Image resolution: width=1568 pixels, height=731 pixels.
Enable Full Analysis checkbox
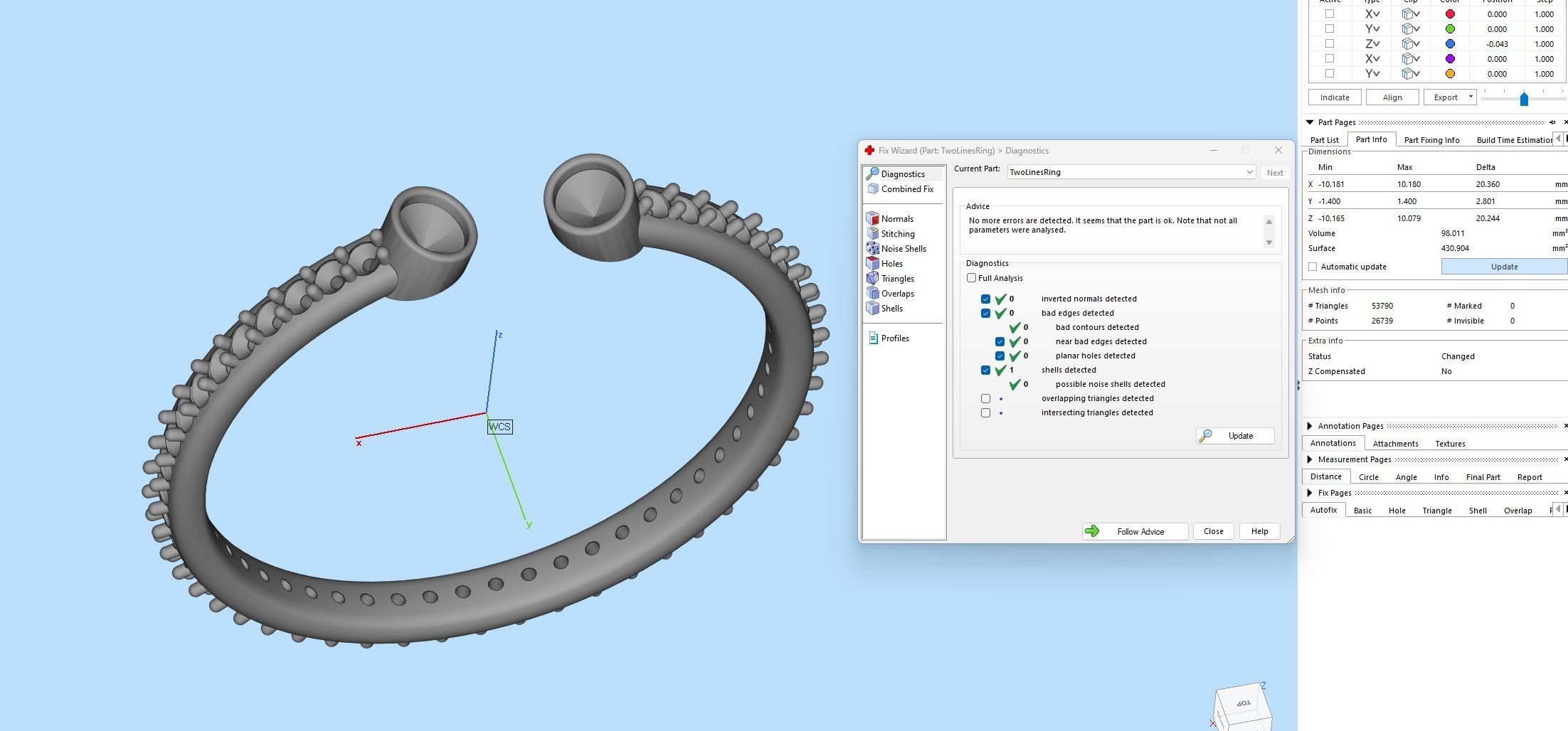coord(971,278)
